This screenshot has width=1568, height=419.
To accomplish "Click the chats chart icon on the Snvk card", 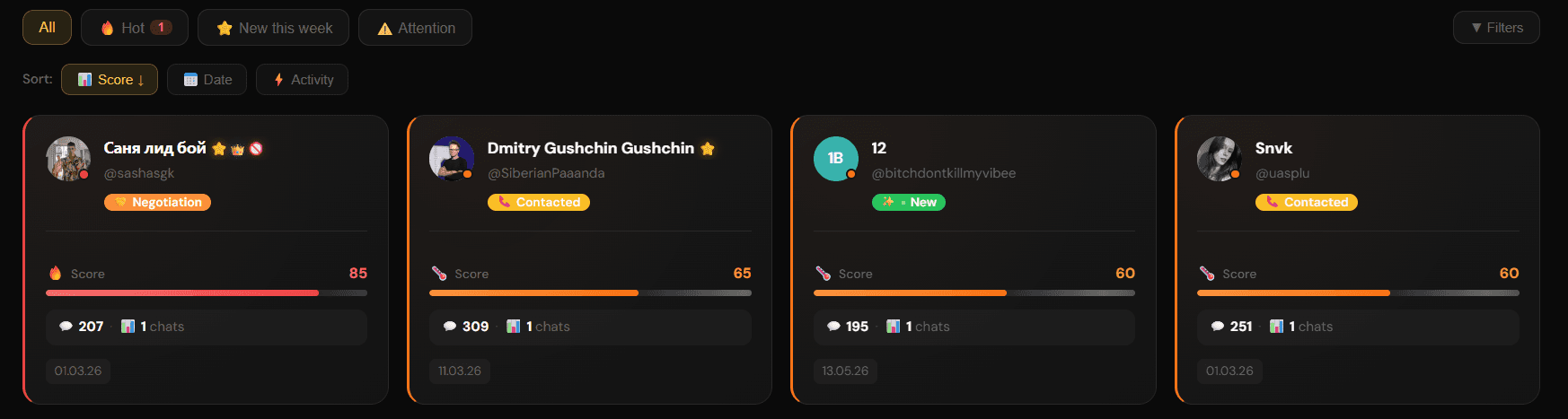I will coord(1276,327).
